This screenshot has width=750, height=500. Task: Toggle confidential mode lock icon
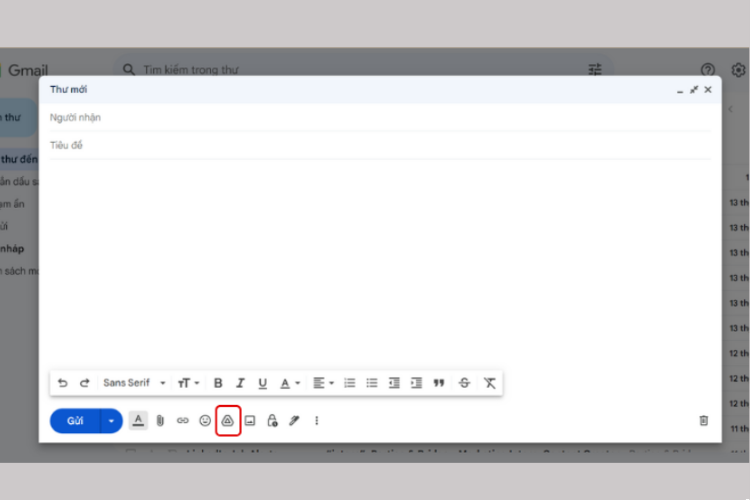(272, 421)
